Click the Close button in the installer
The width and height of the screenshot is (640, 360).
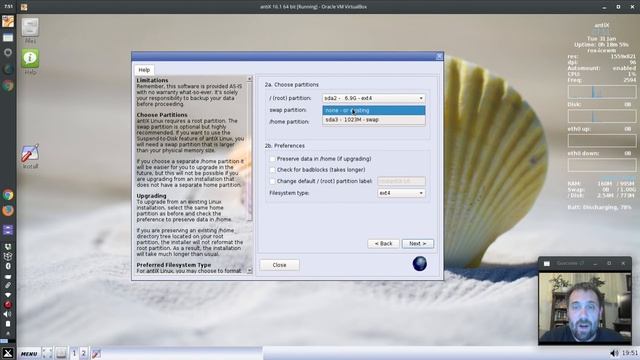(x=280, y=265)
